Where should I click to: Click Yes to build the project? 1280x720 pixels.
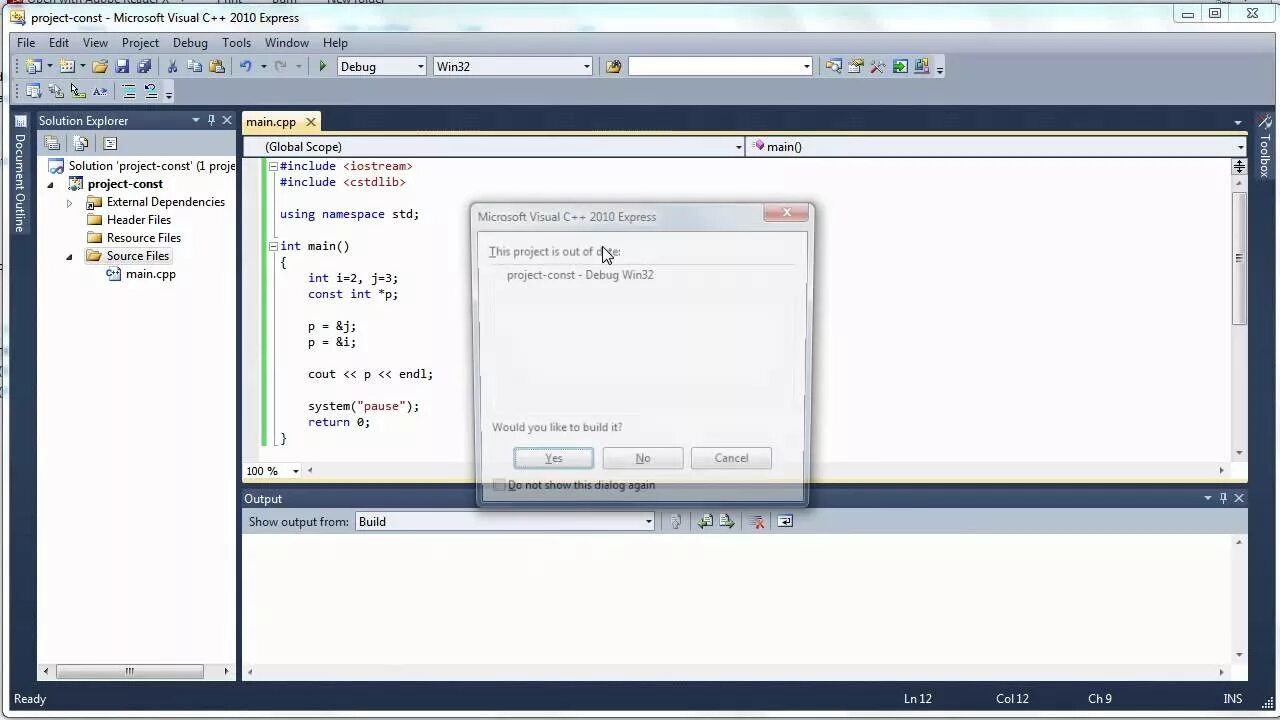554,458
